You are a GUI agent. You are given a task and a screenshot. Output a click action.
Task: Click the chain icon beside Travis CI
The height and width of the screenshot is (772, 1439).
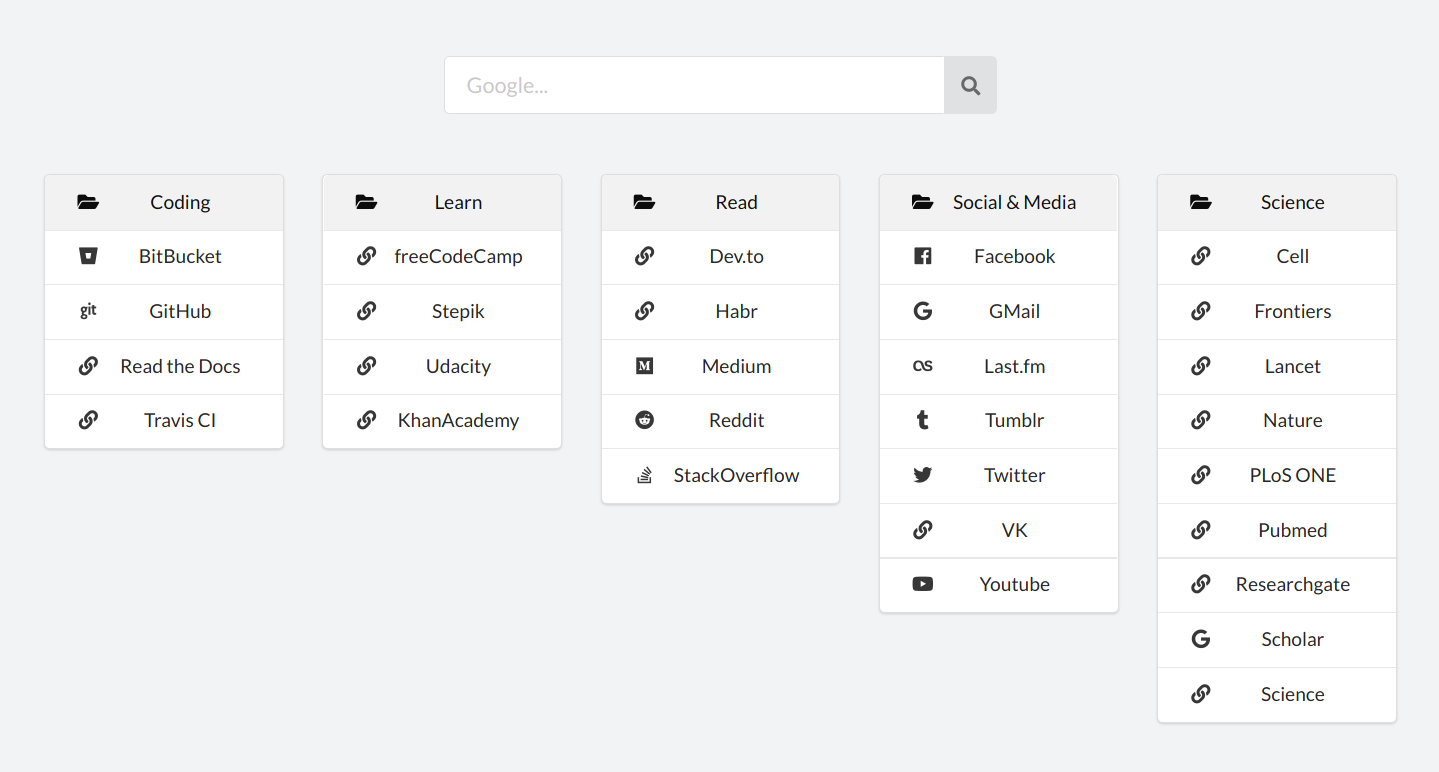88,420
